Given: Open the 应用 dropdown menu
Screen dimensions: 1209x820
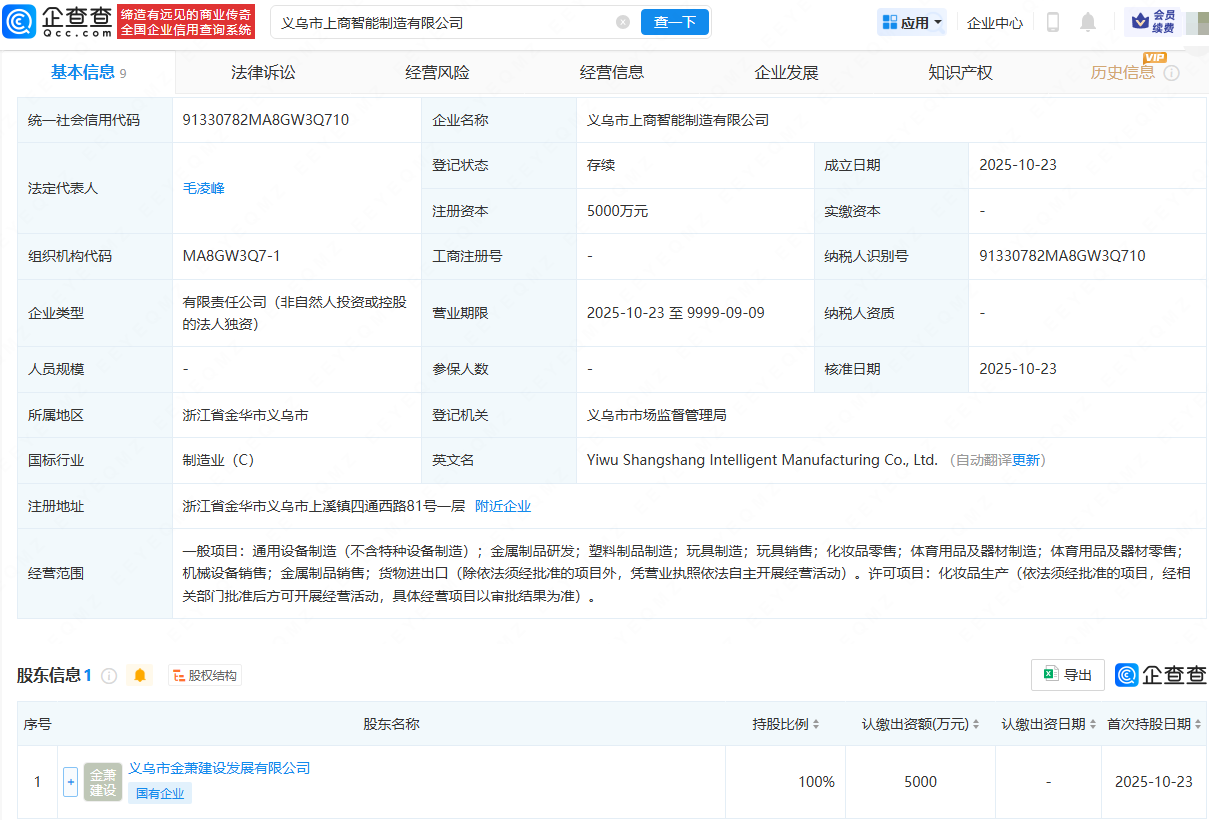Looking at the screenshot, I should pyautogui.click(x=911, y=22).
